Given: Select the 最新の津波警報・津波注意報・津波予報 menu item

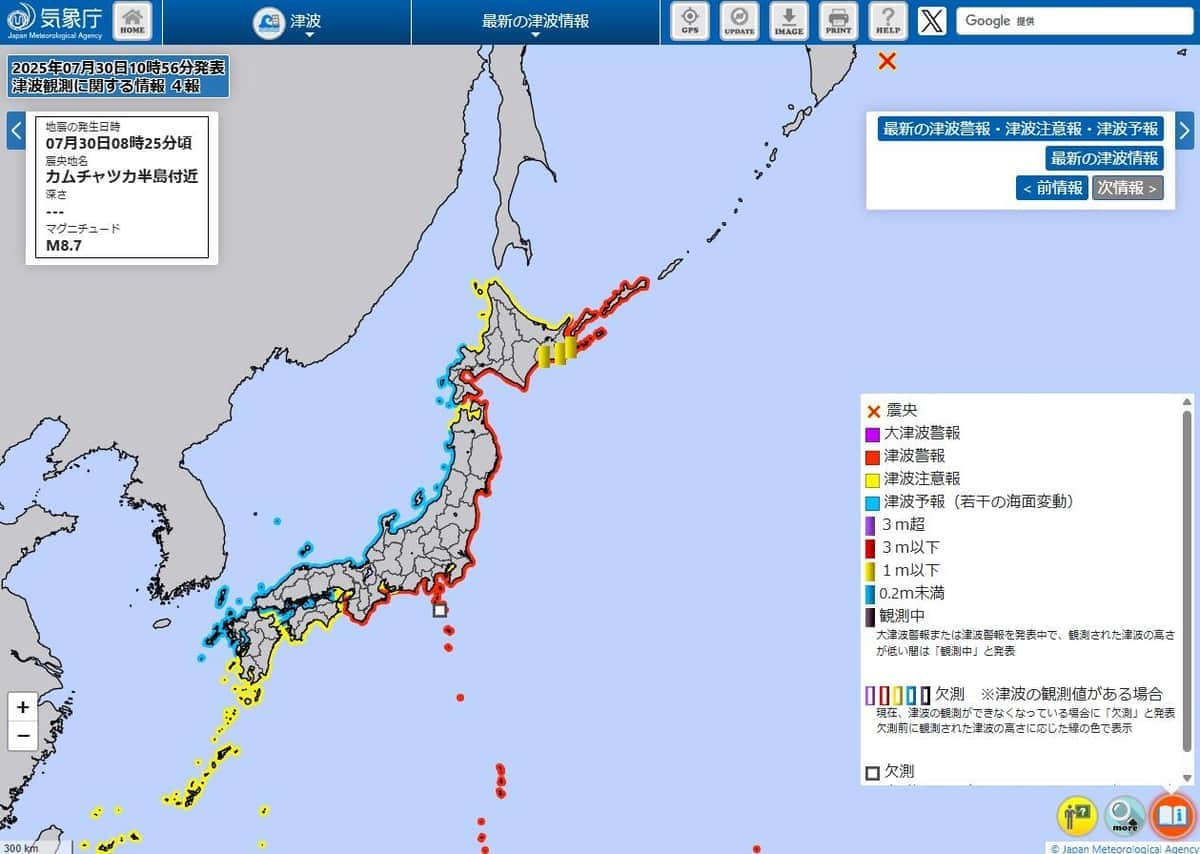Looking at the screenshot, I should pyautogui.click(x=1021, y=128).
